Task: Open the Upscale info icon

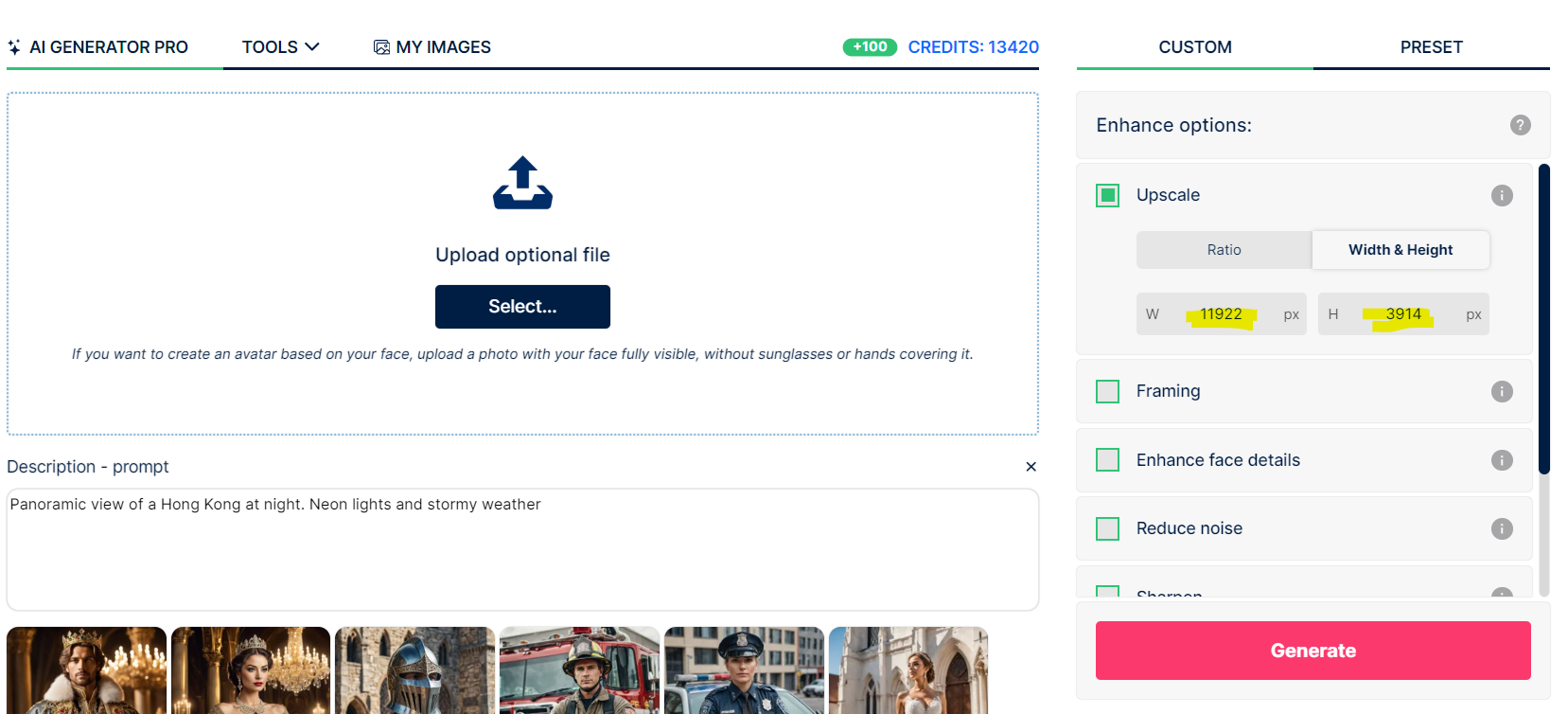Action: 1502,195
